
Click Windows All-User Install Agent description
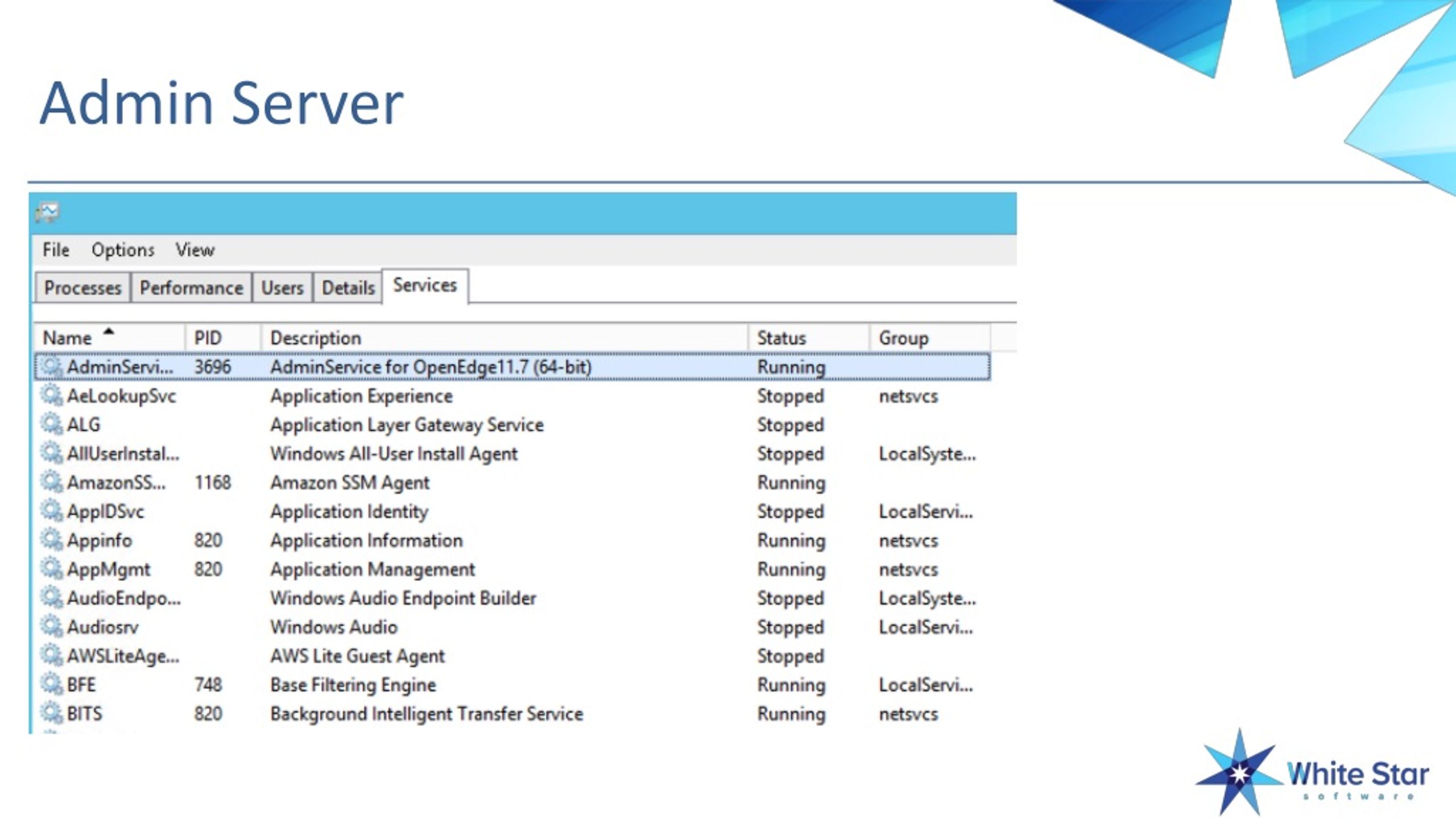tap(394, 454)
